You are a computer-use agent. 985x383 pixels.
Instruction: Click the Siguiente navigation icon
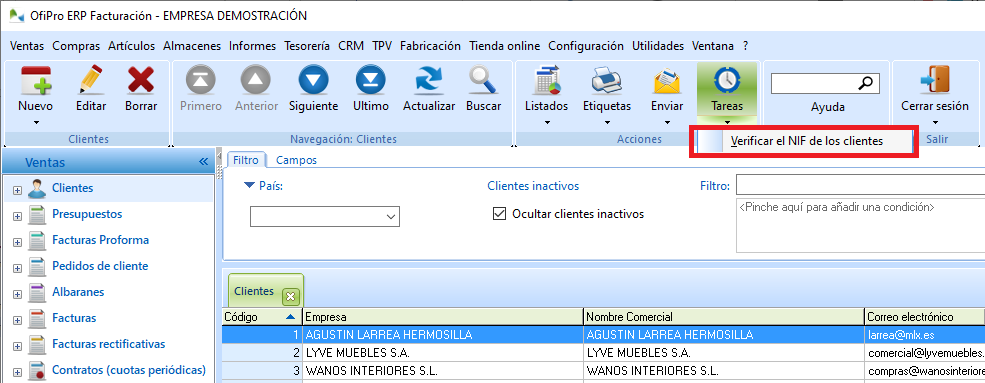point(313,80)
